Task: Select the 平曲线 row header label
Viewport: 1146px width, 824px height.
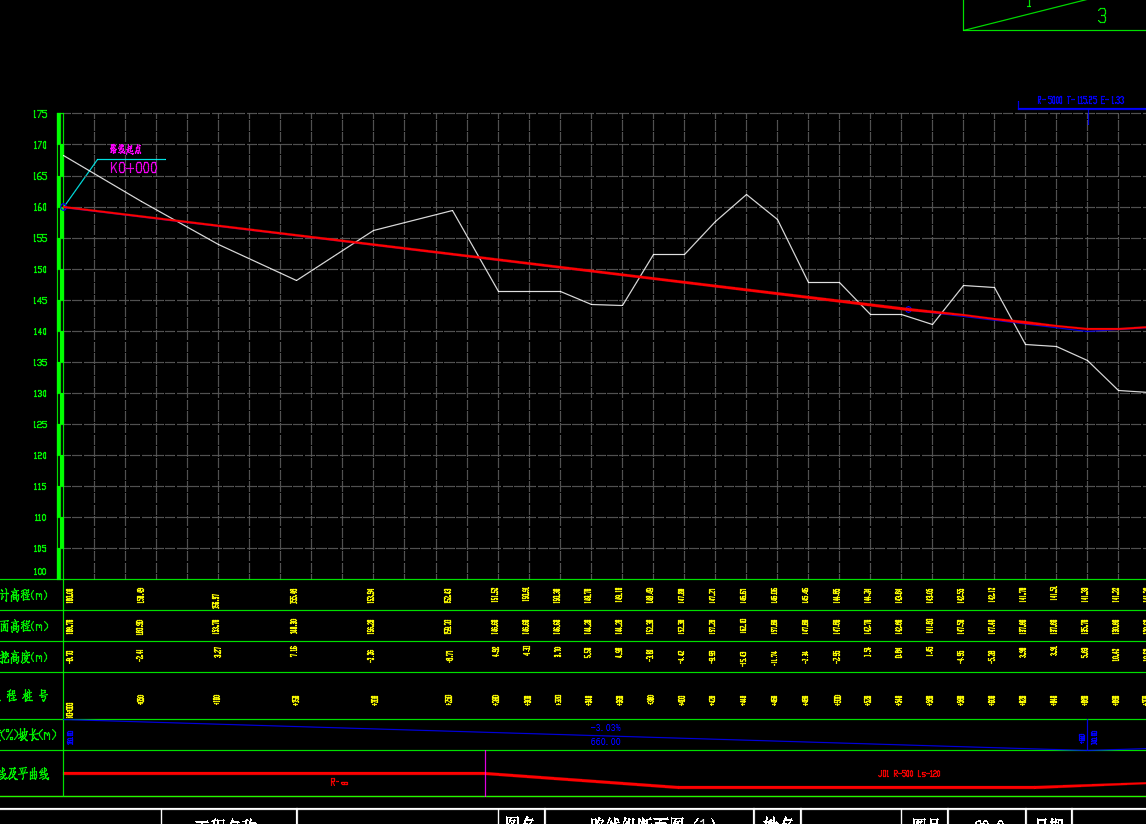Action: [x=25, y=775]
